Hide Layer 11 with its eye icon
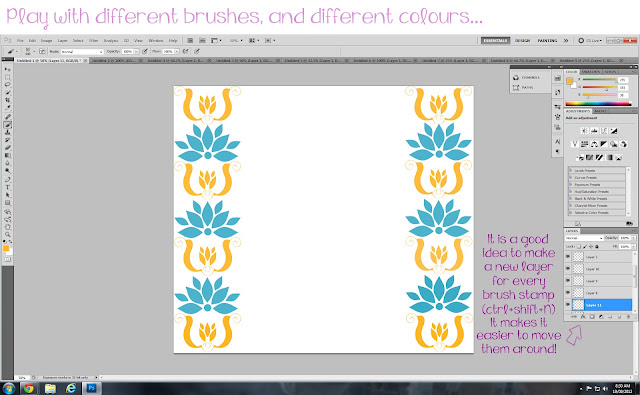This screenshot has width=640, height=395. click(x=568, y=304)
